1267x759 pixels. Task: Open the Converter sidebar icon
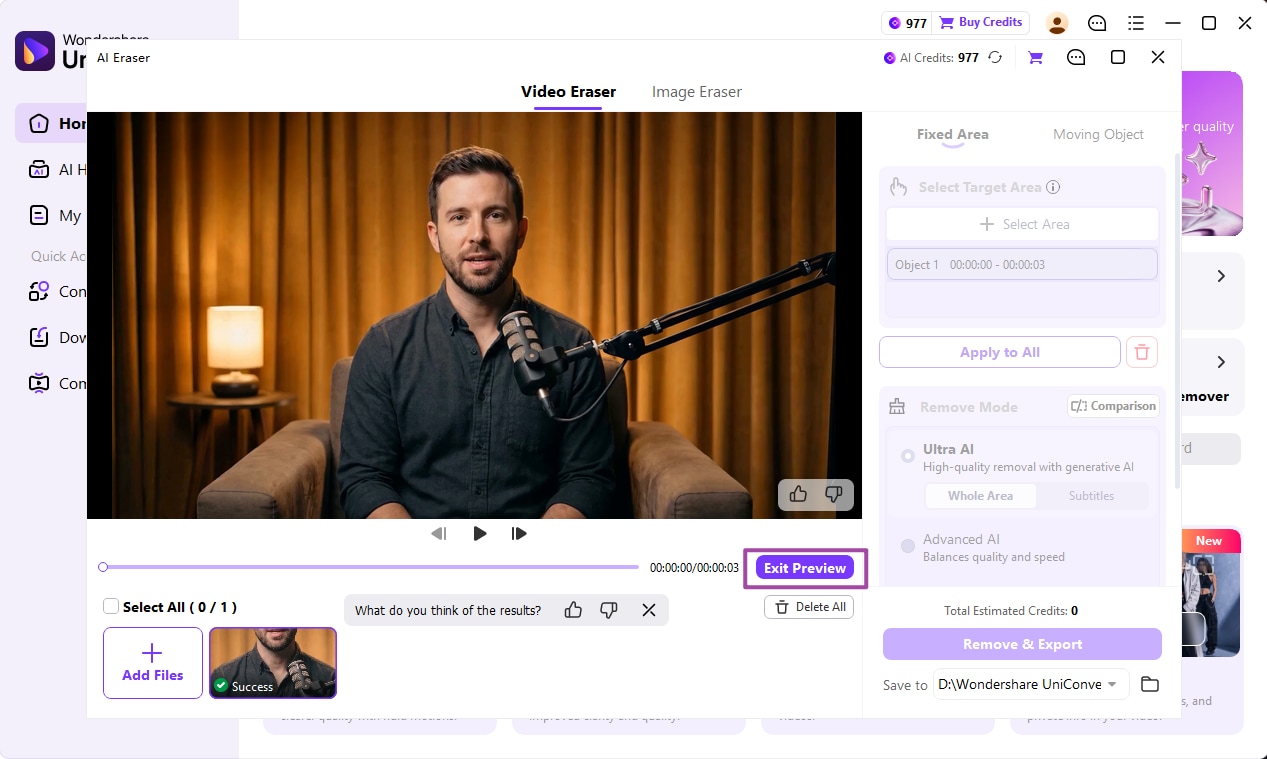coord(39,291)
